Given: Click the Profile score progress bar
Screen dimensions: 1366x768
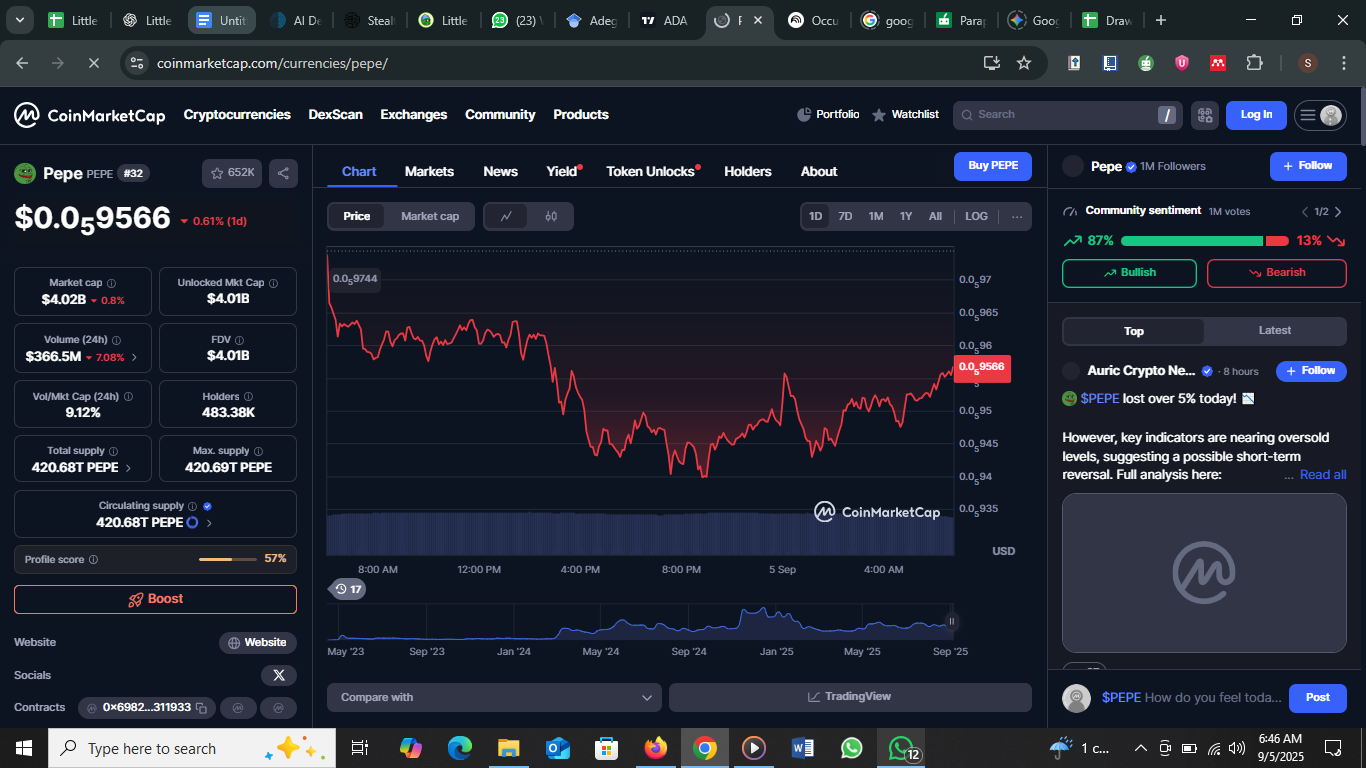Looking at the screenshot, I should pos(229,559).
